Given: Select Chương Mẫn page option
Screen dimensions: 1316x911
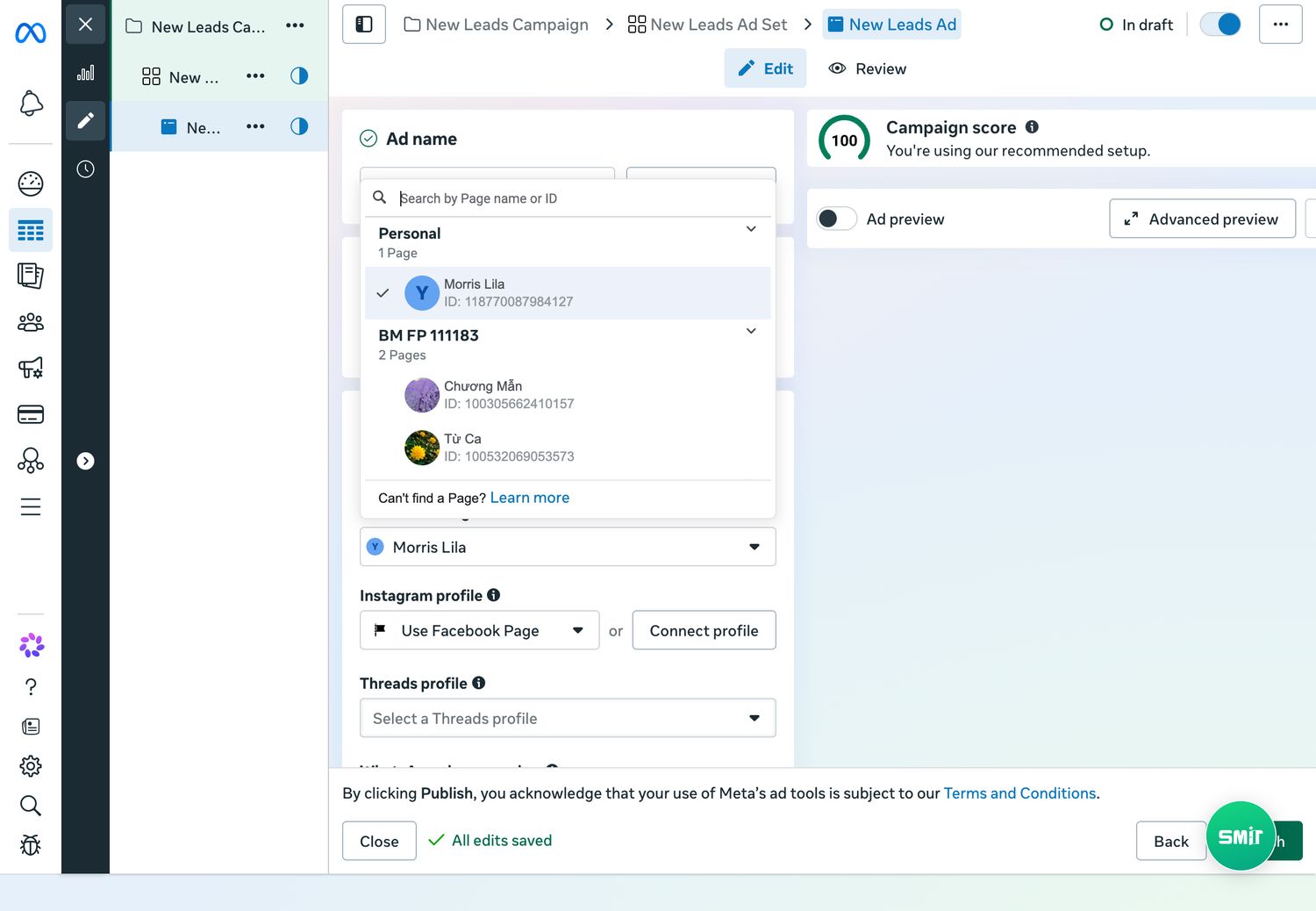Looking at the screenshot, I should (568, 395).
